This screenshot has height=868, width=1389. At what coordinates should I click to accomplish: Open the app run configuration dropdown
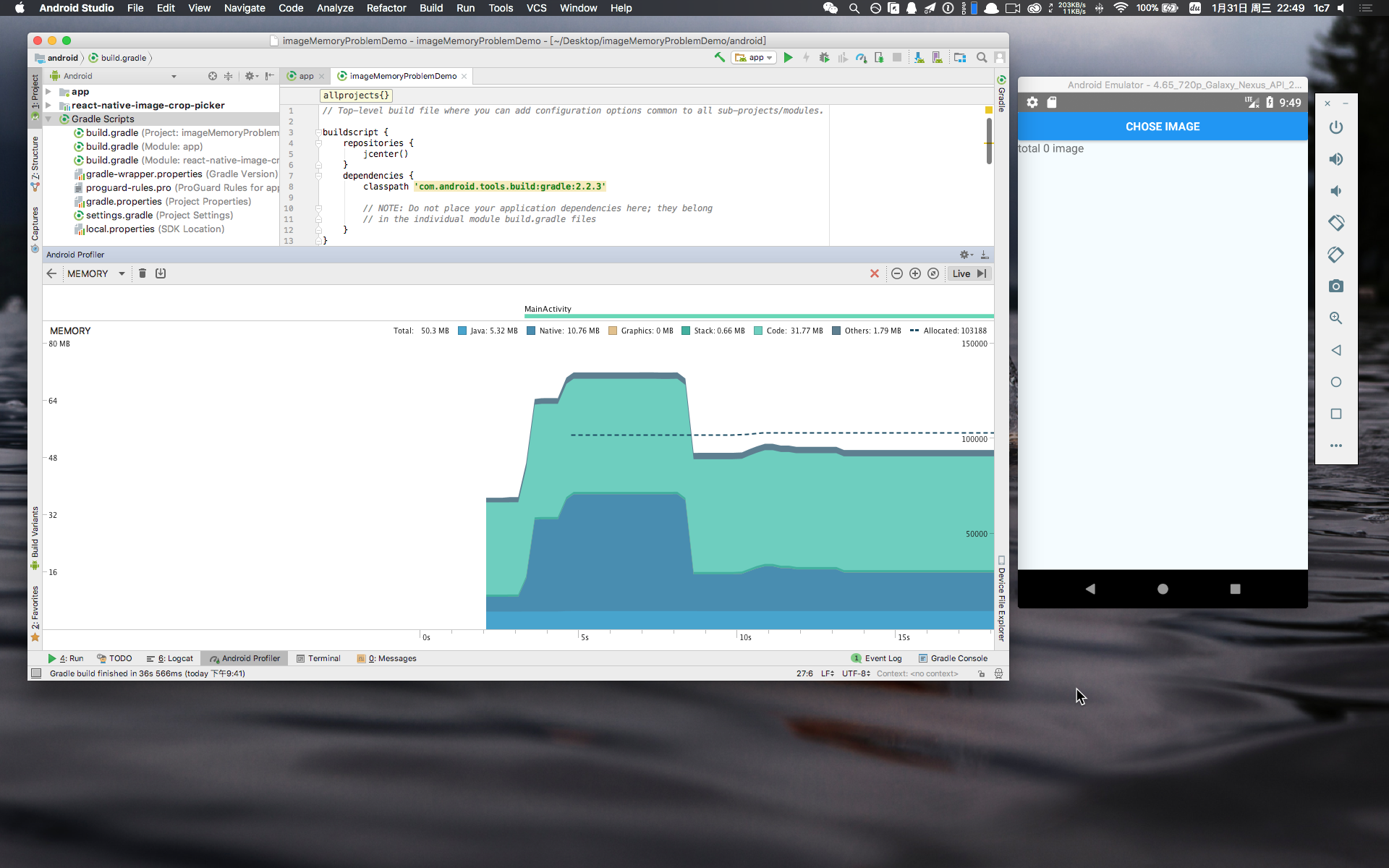[x=754, y=57]
